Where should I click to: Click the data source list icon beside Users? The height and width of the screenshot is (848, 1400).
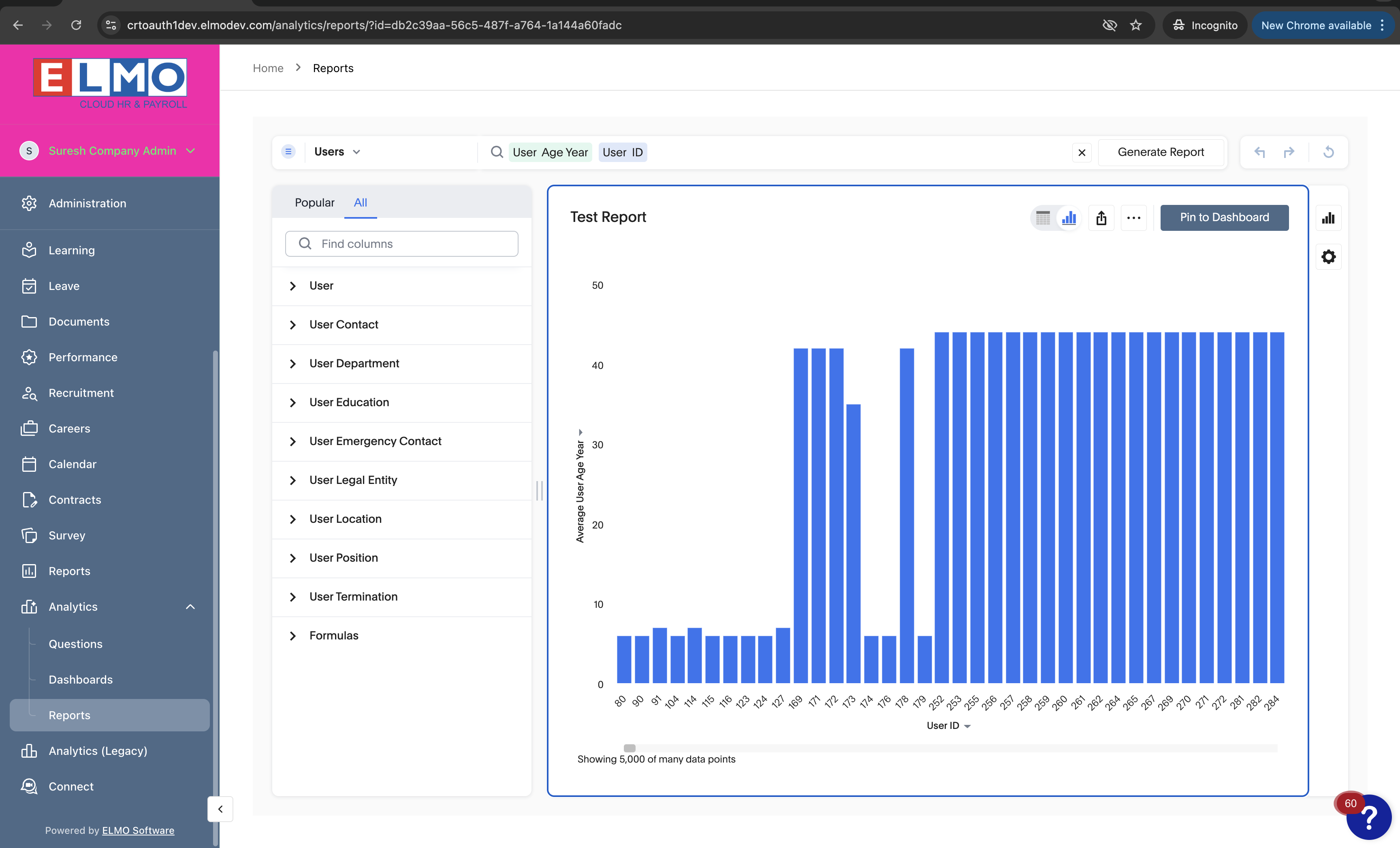click(288, 151)
